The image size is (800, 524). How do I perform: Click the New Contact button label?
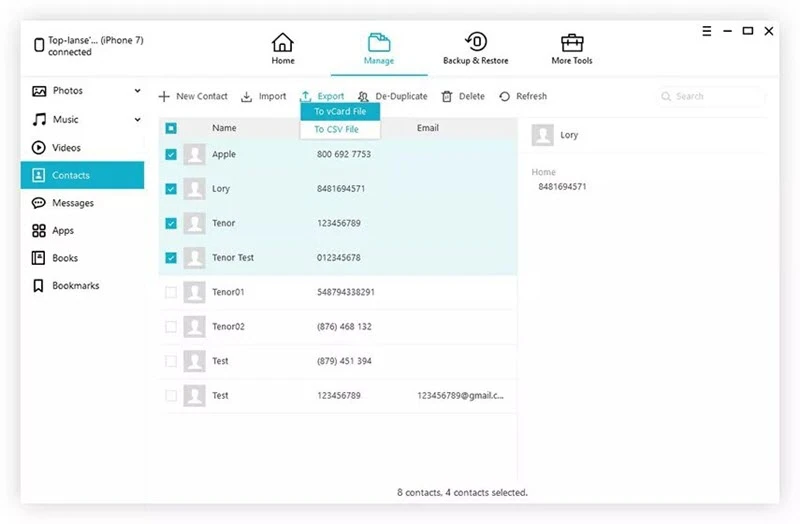tap(202, 96)
